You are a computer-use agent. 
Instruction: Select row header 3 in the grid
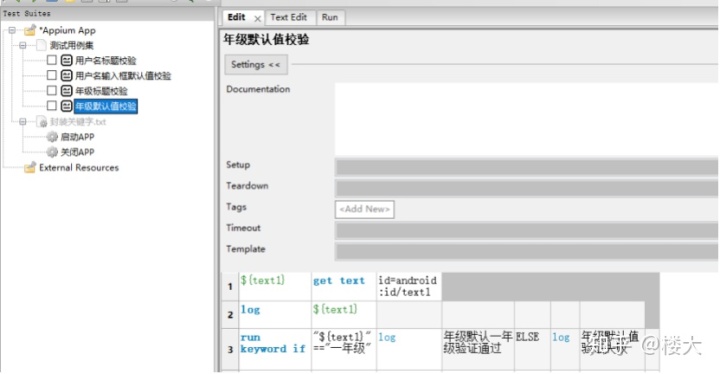[230, 349]
